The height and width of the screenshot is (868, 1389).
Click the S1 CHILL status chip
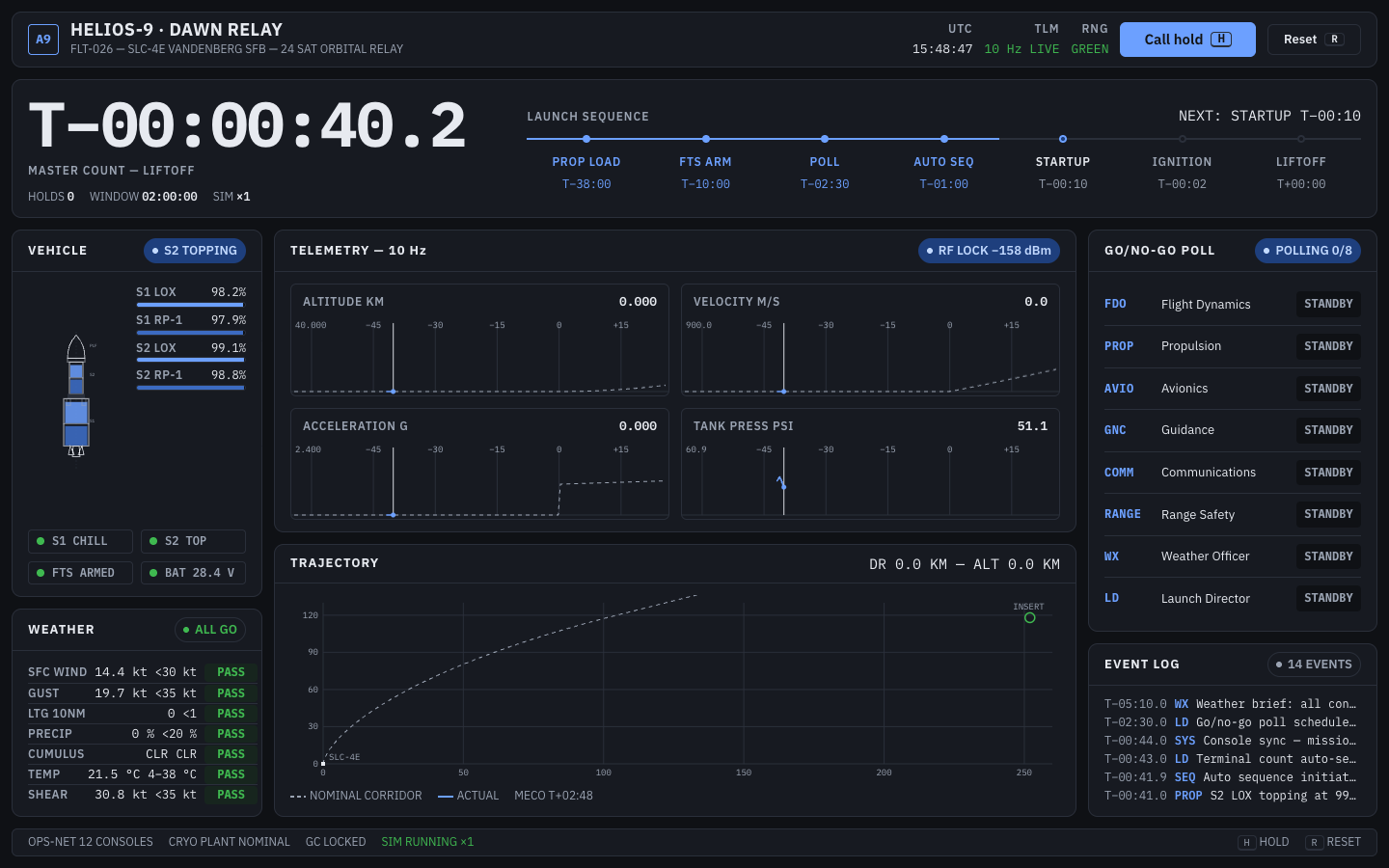[x=80, y=541]
